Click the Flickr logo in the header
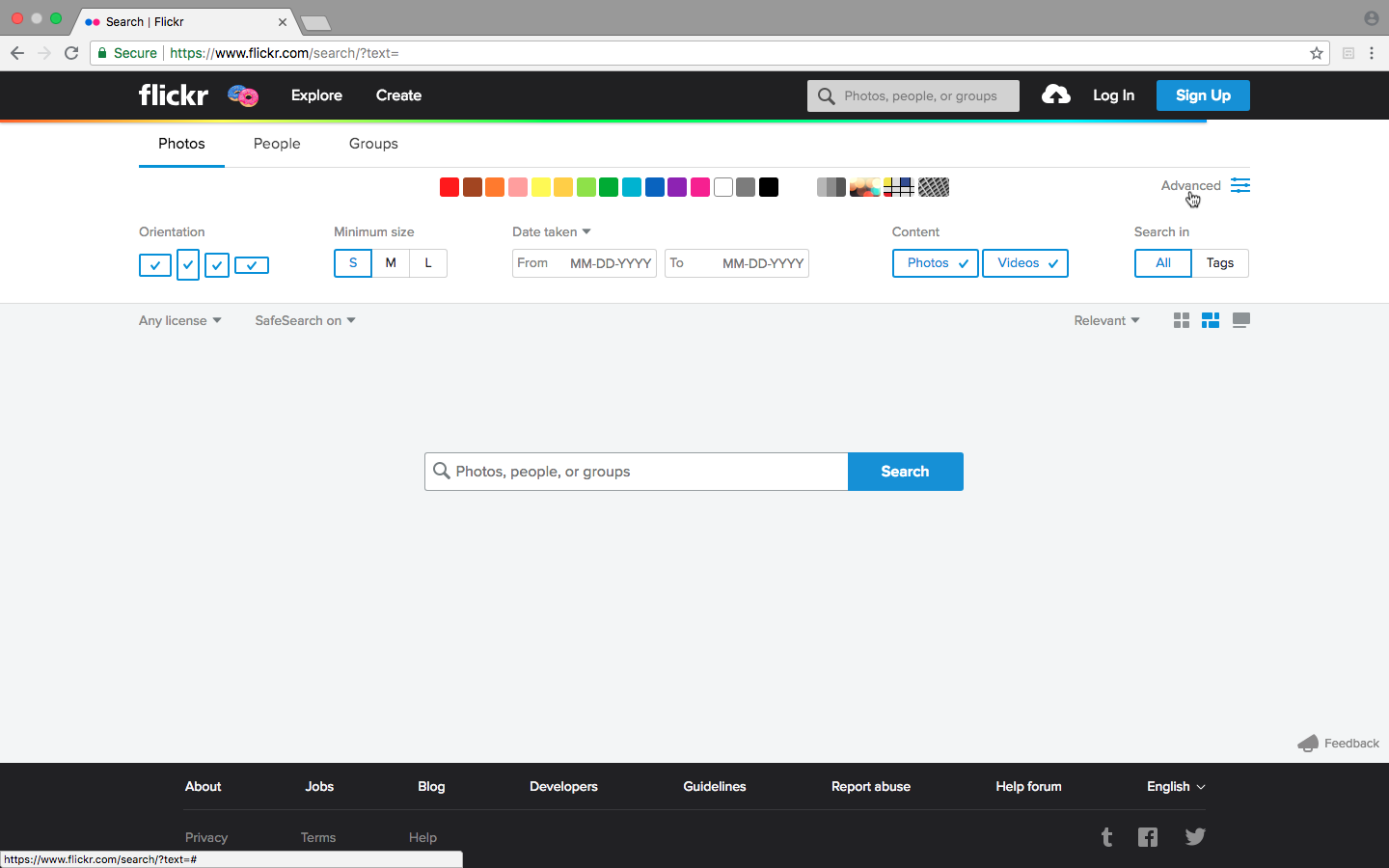The width and height of the screenshot is (1389, 868). (x=174, y=95)
